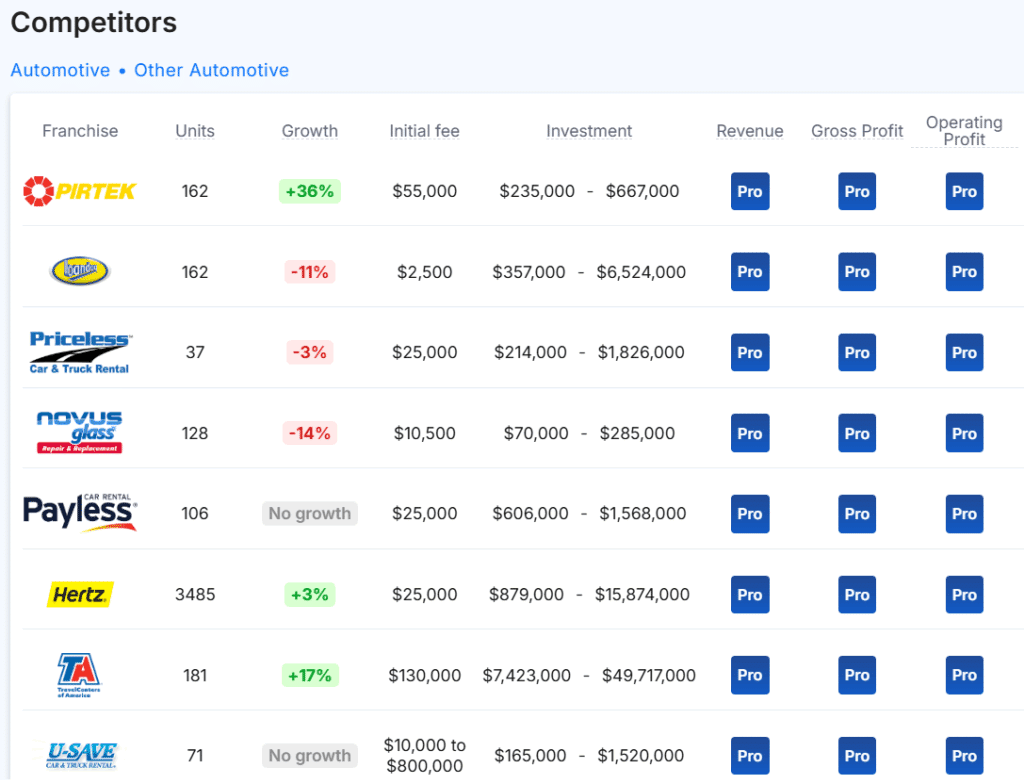This screenshot has width=1024, height=784.
Task: Open the Automotive category link
Action: (x=60, y=70)
